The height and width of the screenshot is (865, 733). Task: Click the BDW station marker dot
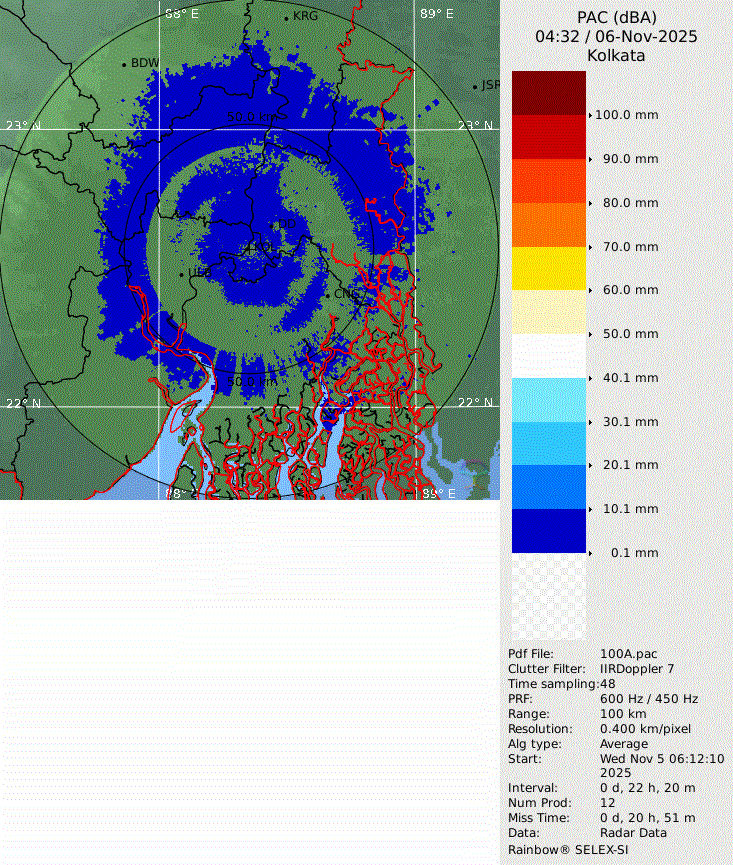pyautogui.click(x=124, y=64)
